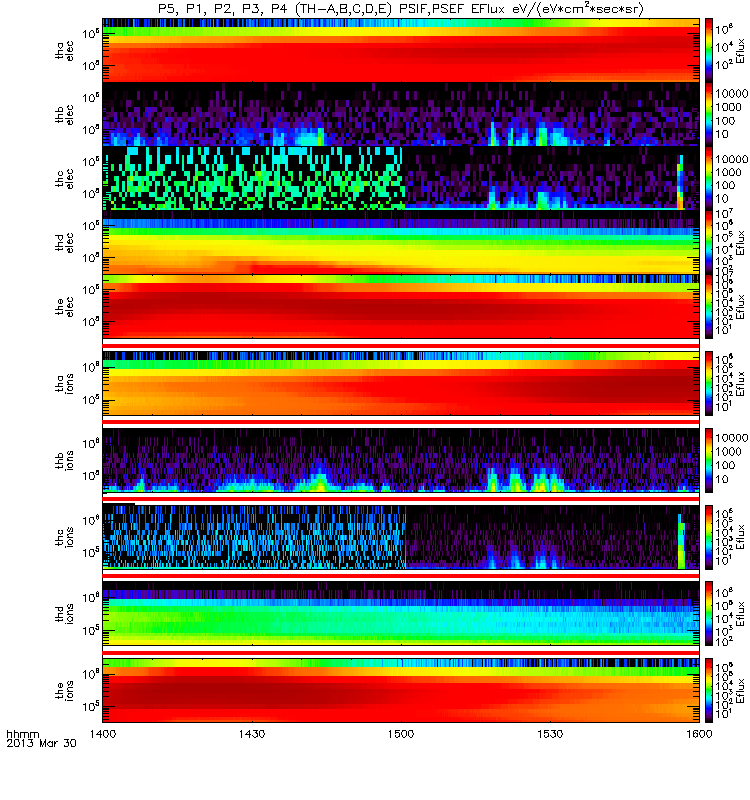The image size is (750, 800).
Task: Click the thb elec color scale bar
Action: (x=709, y=114)
